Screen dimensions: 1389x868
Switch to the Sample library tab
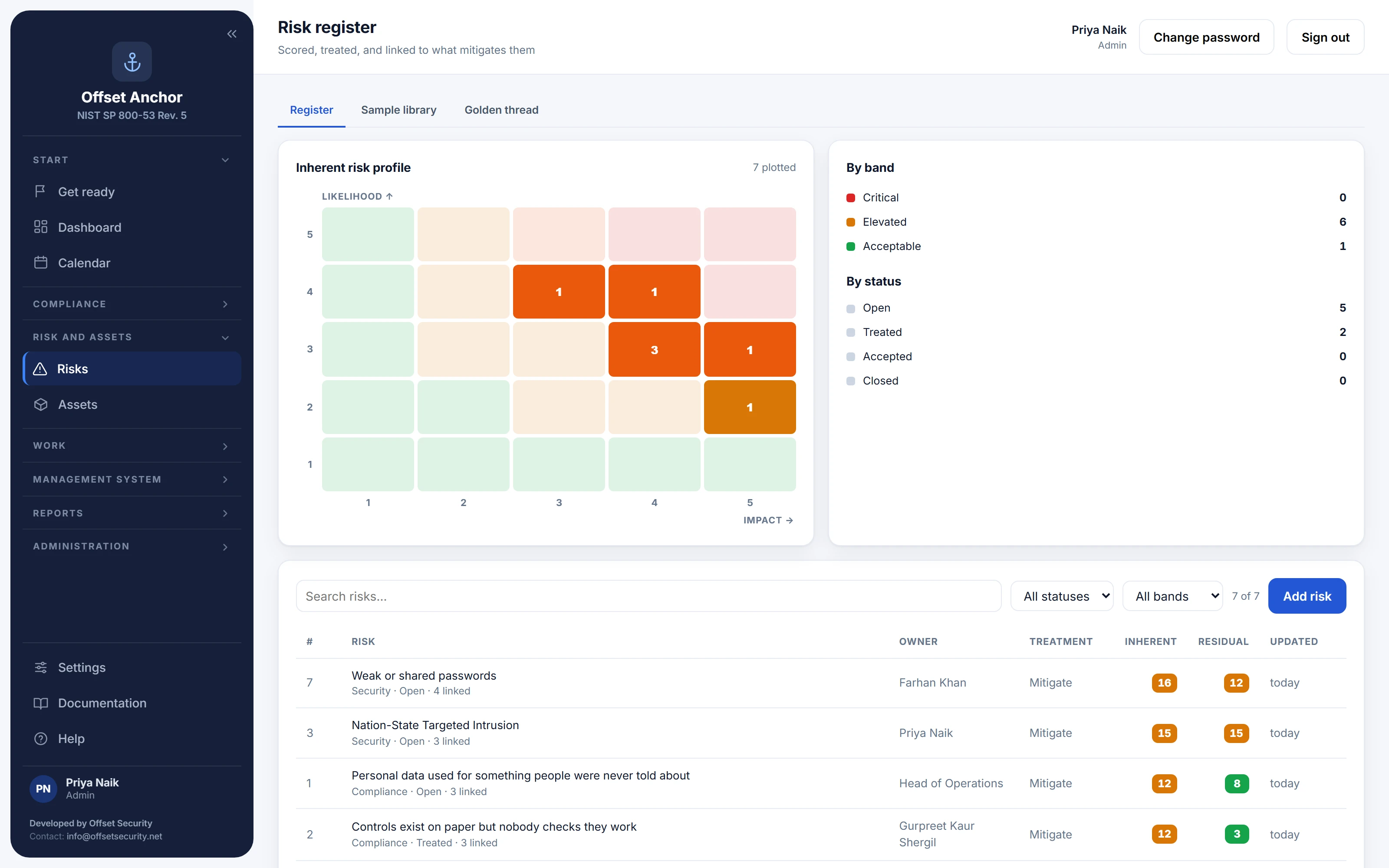(x=398, y=110)
